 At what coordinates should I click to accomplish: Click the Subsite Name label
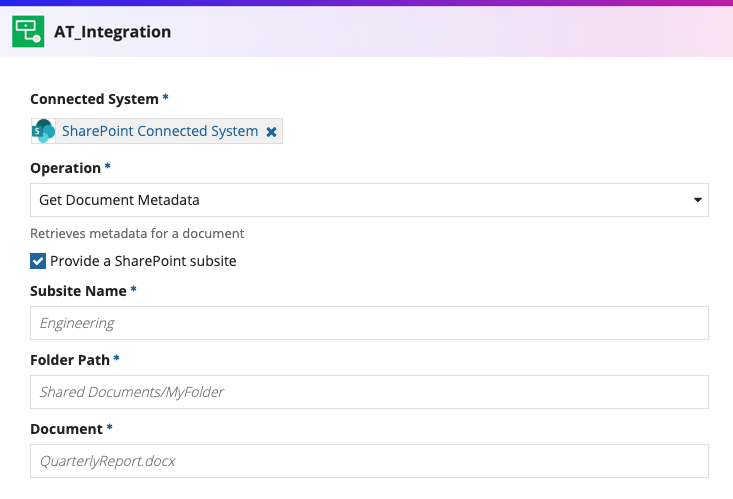point(78,291)
